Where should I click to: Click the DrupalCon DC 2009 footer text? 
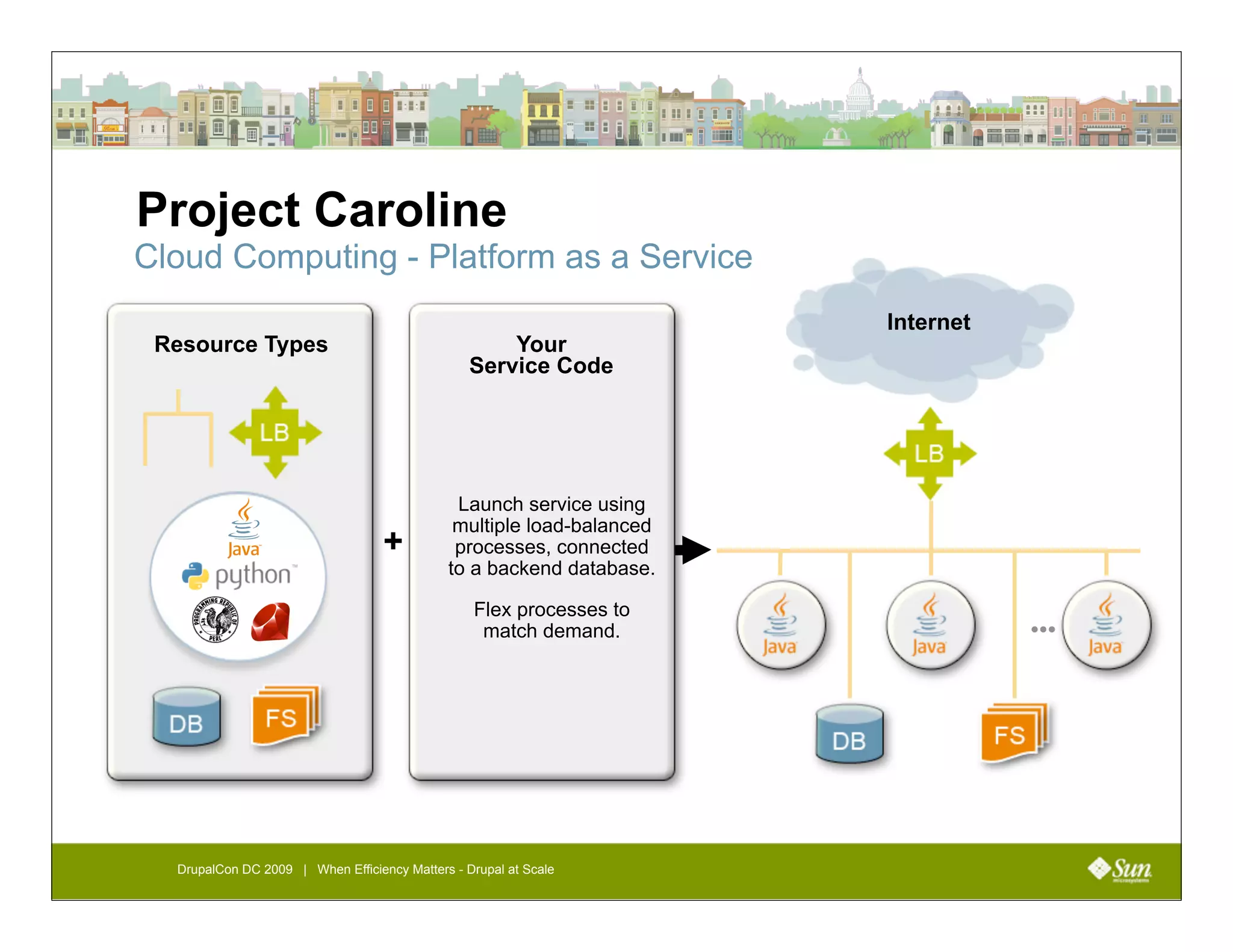click(x=235, y=869)
